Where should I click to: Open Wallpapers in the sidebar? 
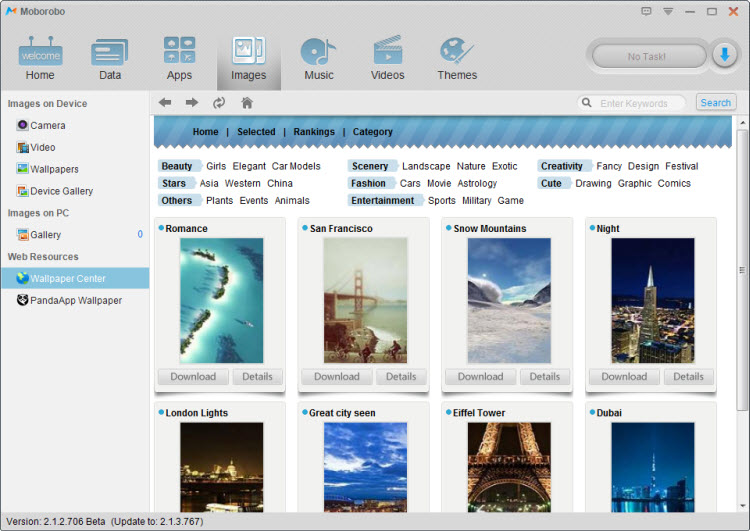48,169
